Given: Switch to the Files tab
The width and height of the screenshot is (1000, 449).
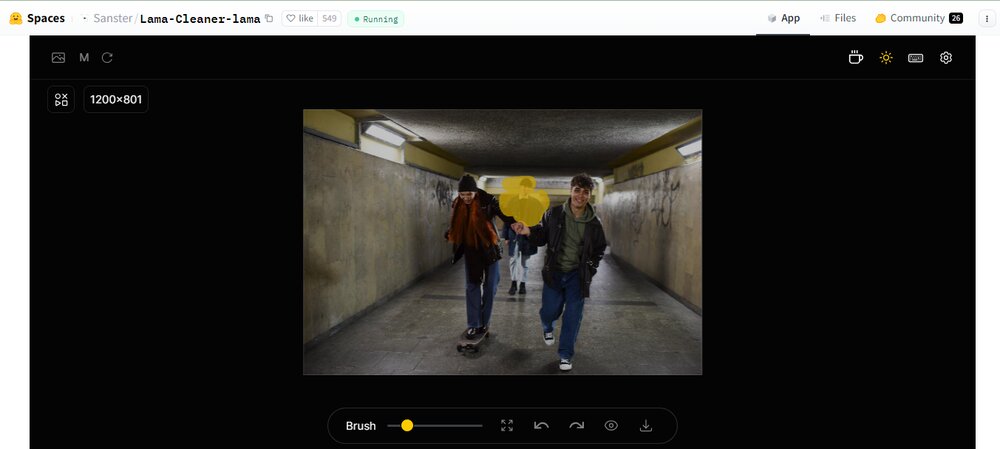Looking at the screenshot, I should 838,18.
